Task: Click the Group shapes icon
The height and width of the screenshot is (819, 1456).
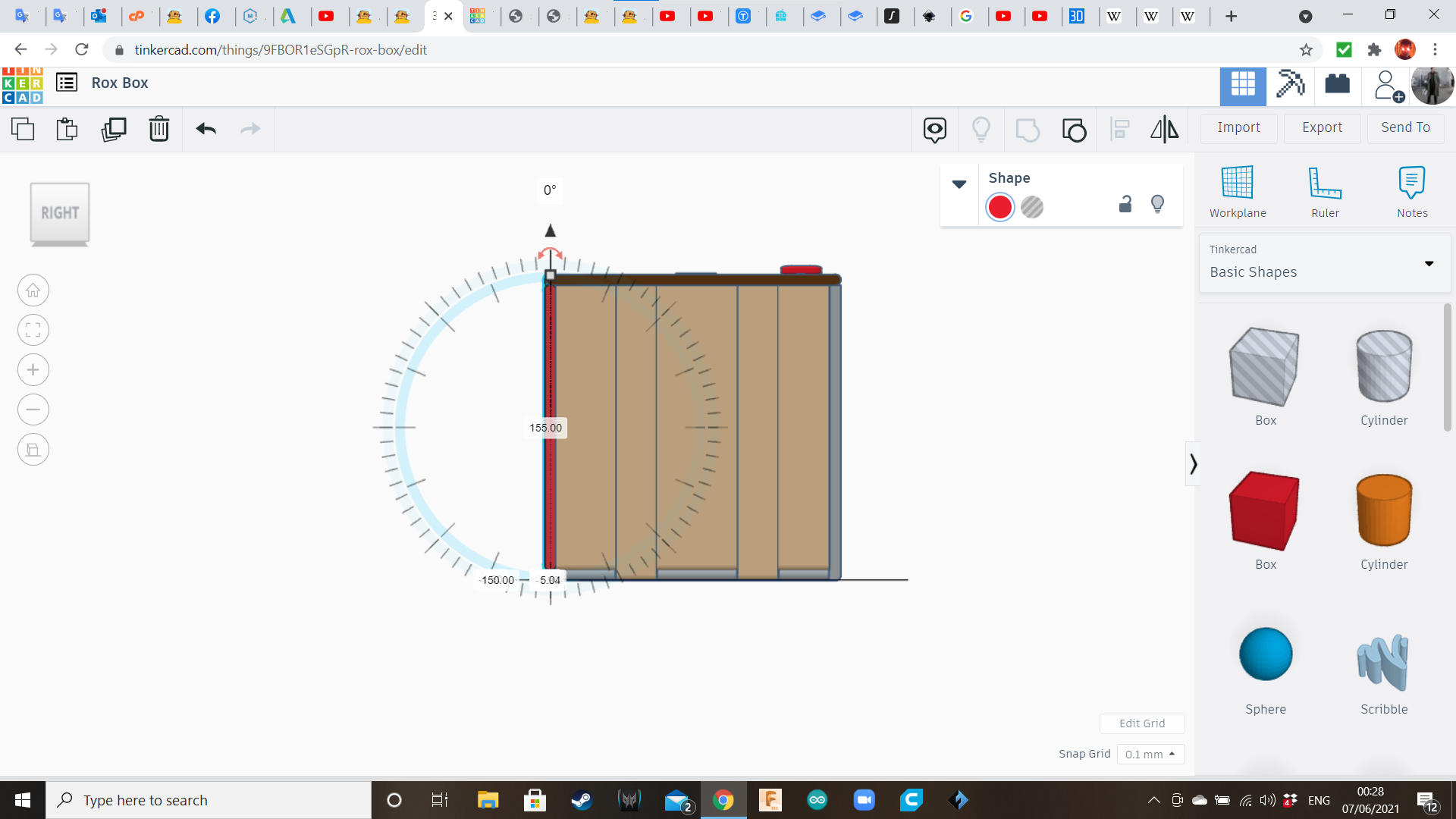Action: click(1027, 129)
